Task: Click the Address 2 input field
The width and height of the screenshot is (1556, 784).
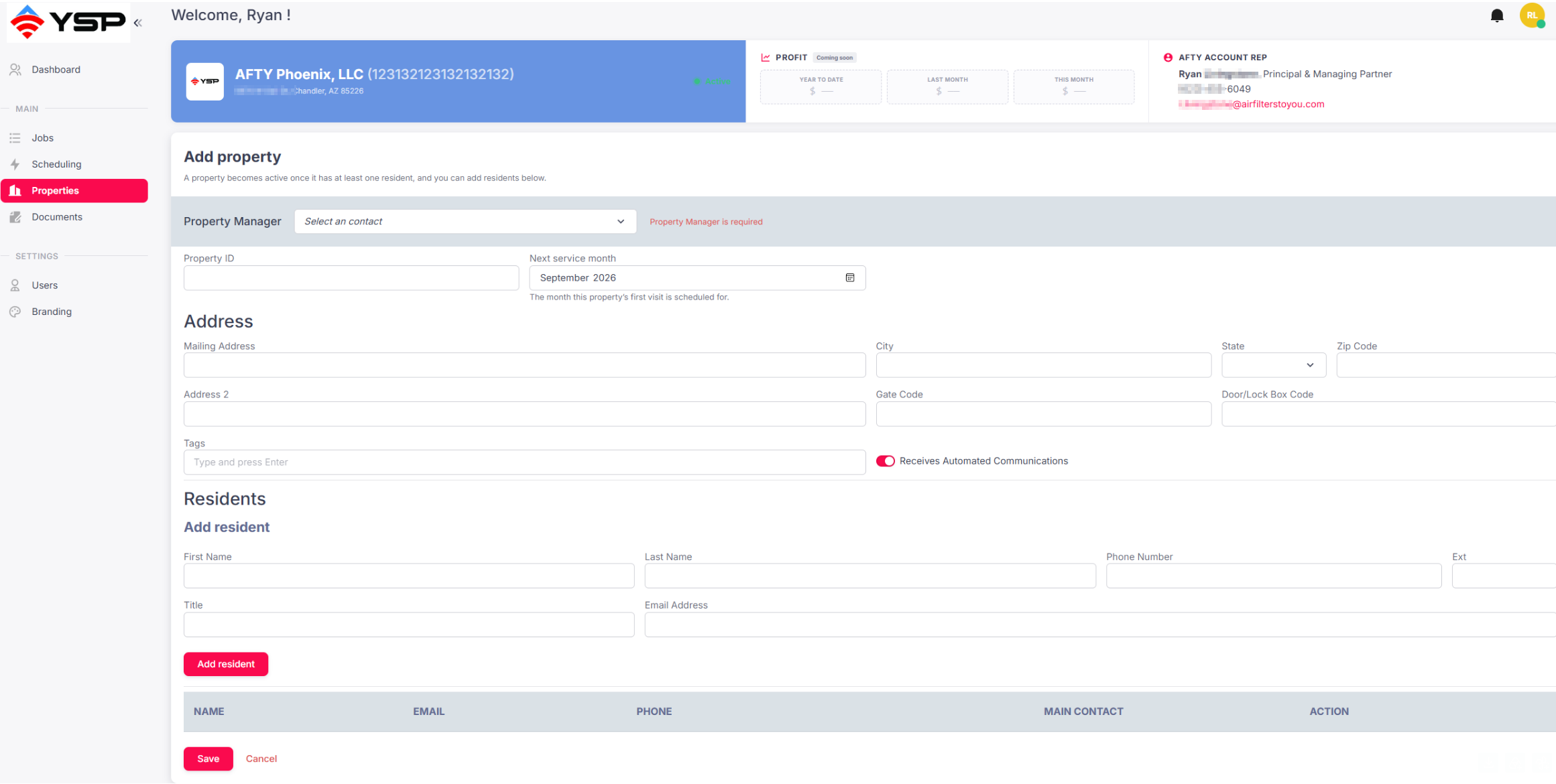Action: pos(524,414)
